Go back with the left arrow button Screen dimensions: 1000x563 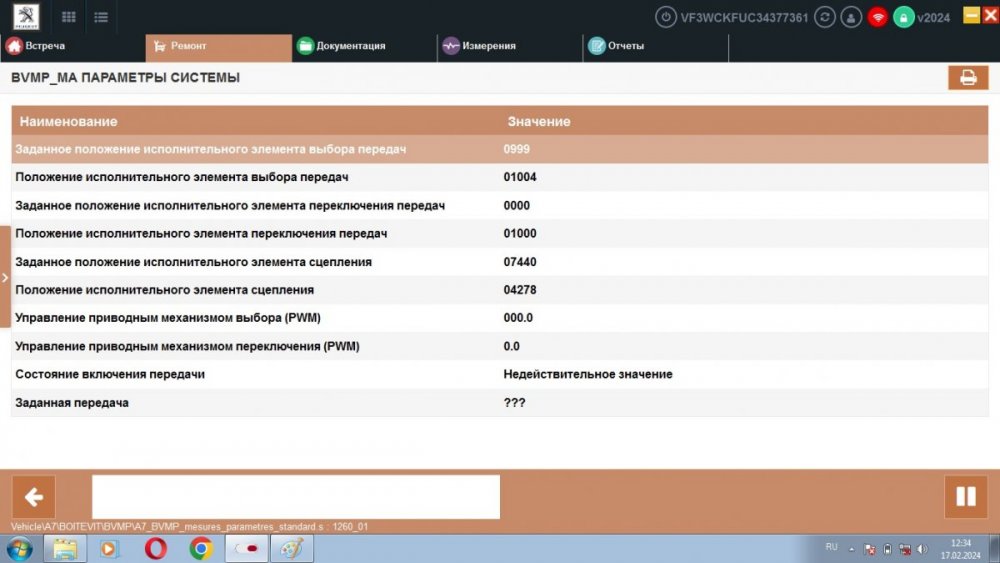click(x=33, y=497)
